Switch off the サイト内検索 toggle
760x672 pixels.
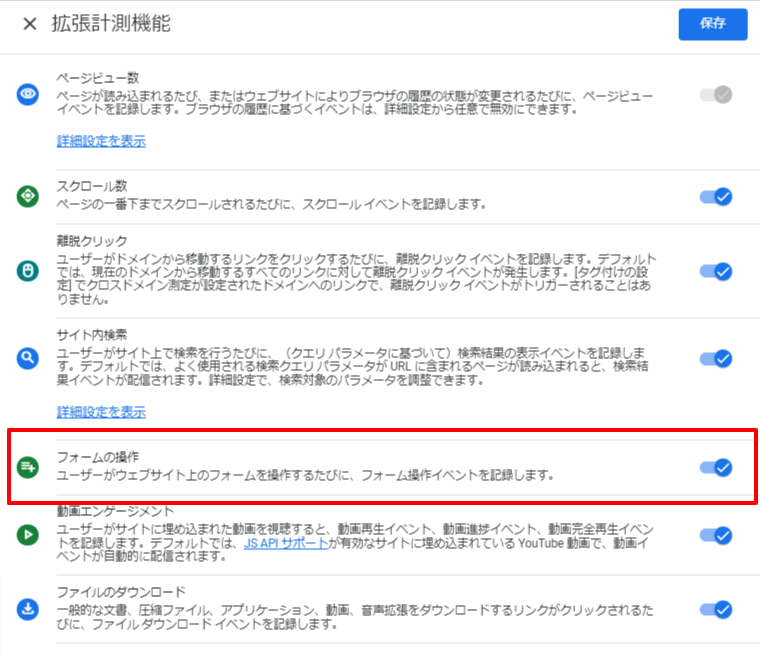coord(716,359)
